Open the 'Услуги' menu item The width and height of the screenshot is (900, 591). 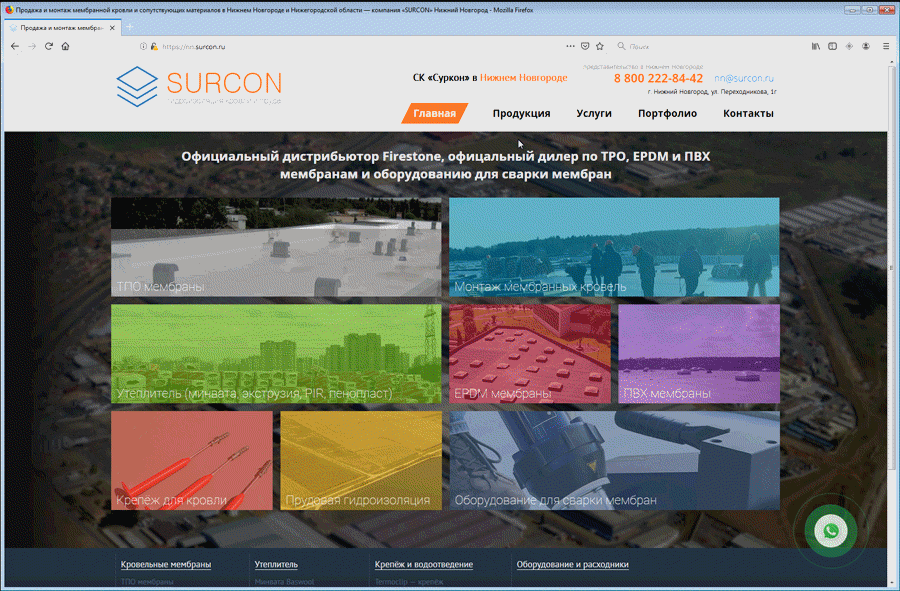pyautogui.click(x=594, y=114)
